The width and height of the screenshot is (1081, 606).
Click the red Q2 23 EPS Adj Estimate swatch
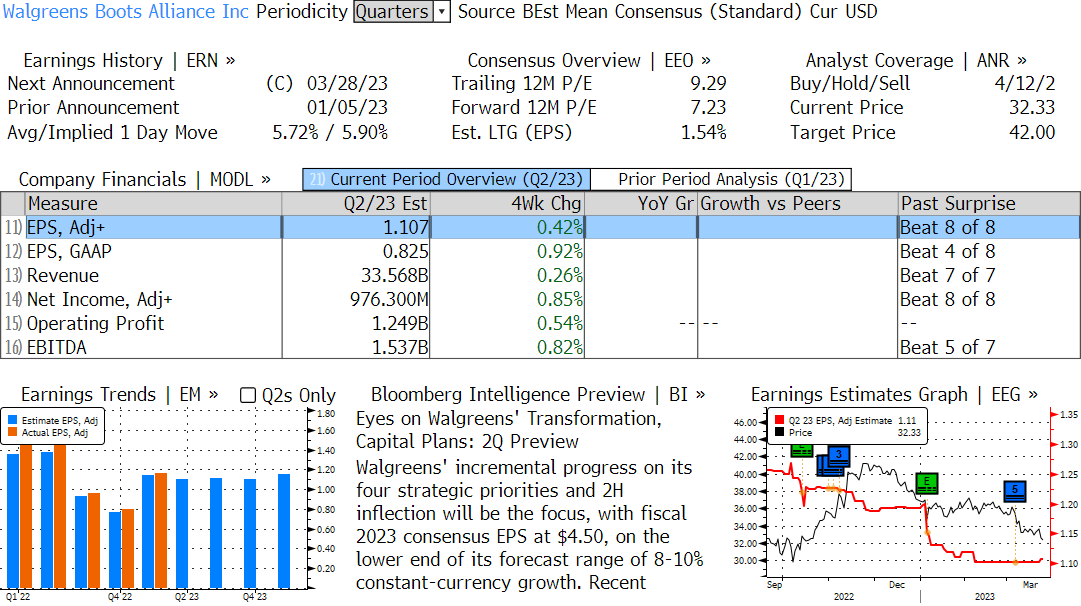pos(780,420)
